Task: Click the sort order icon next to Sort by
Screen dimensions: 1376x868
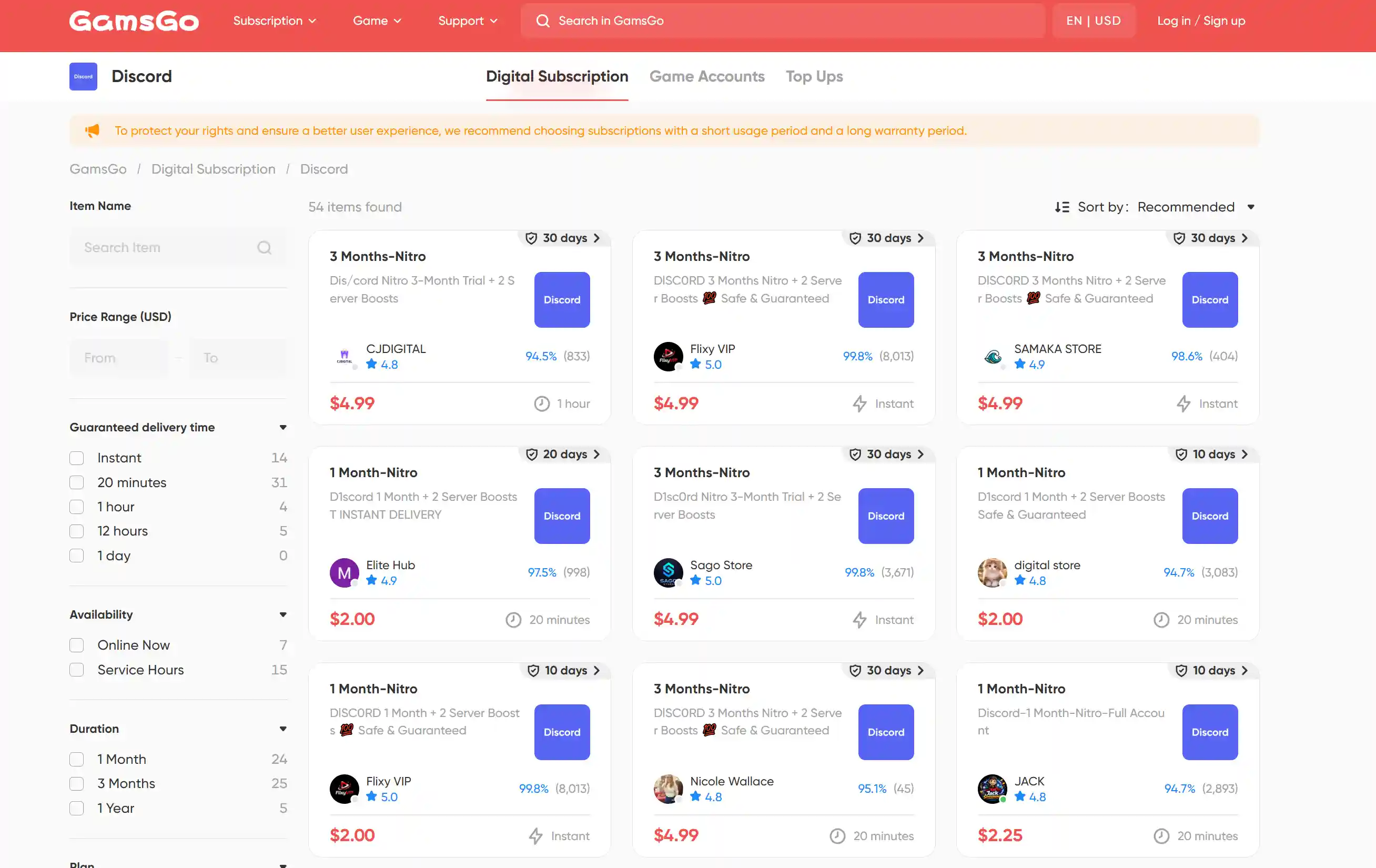Action: click(x=1061, y=207)
